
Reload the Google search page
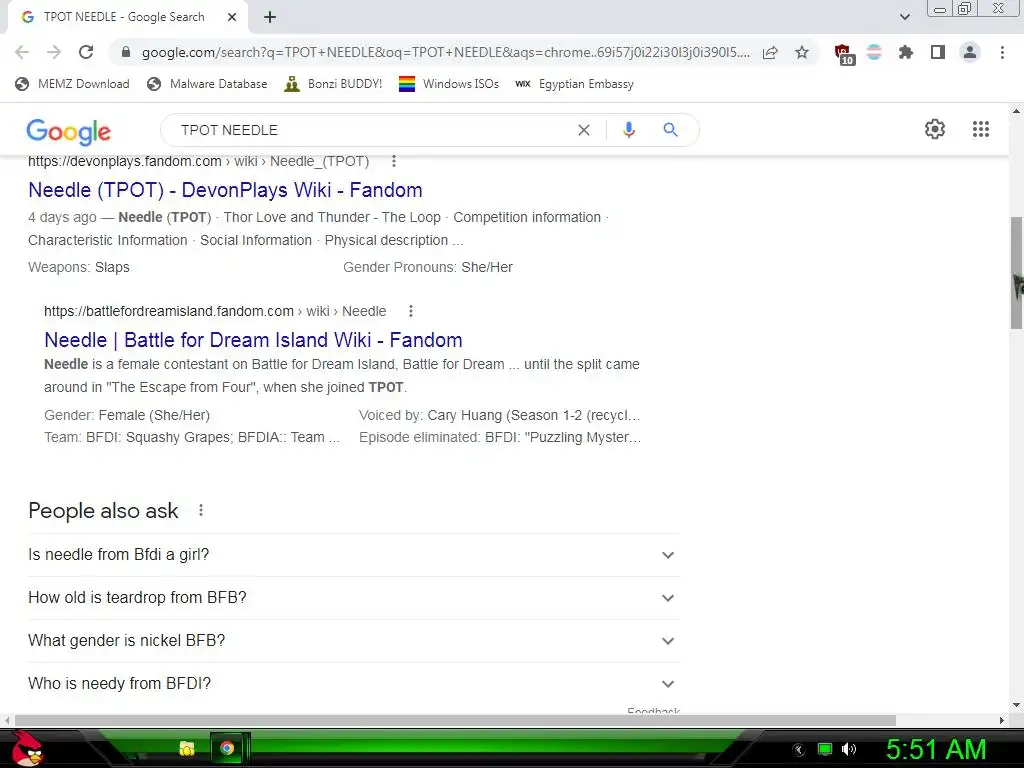point(86,52)
